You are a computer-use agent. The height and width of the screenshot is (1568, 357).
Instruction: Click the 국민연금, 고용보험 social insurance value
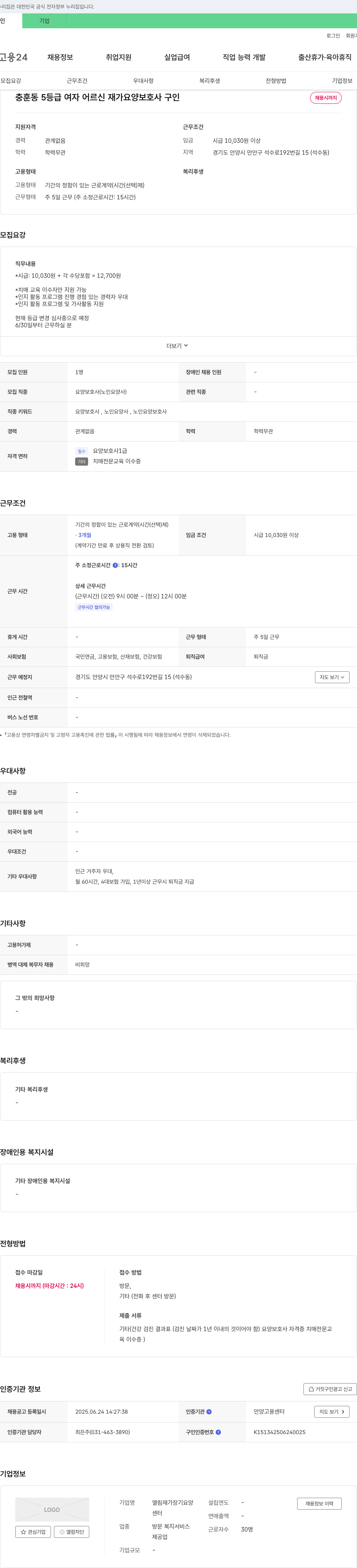119,657
